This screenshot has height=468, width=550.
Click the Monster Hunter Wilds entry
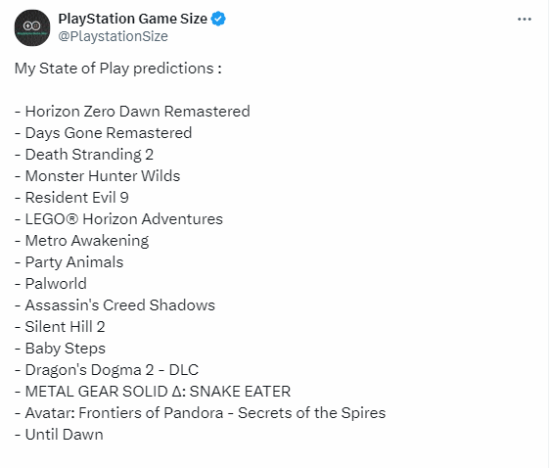coord(97,176)
